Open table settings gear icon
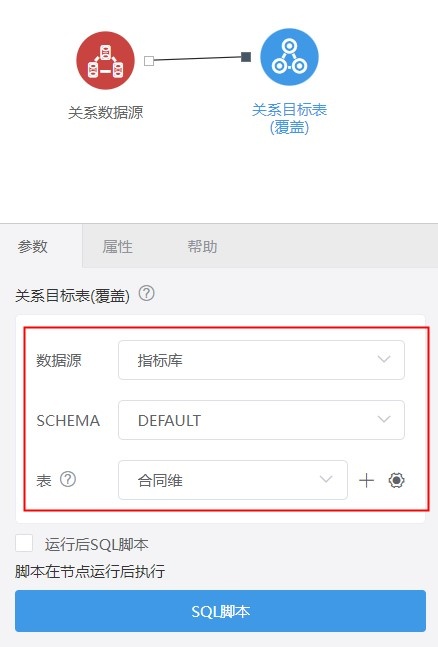This screenshot has height=647, width=438. pos(396,480)
